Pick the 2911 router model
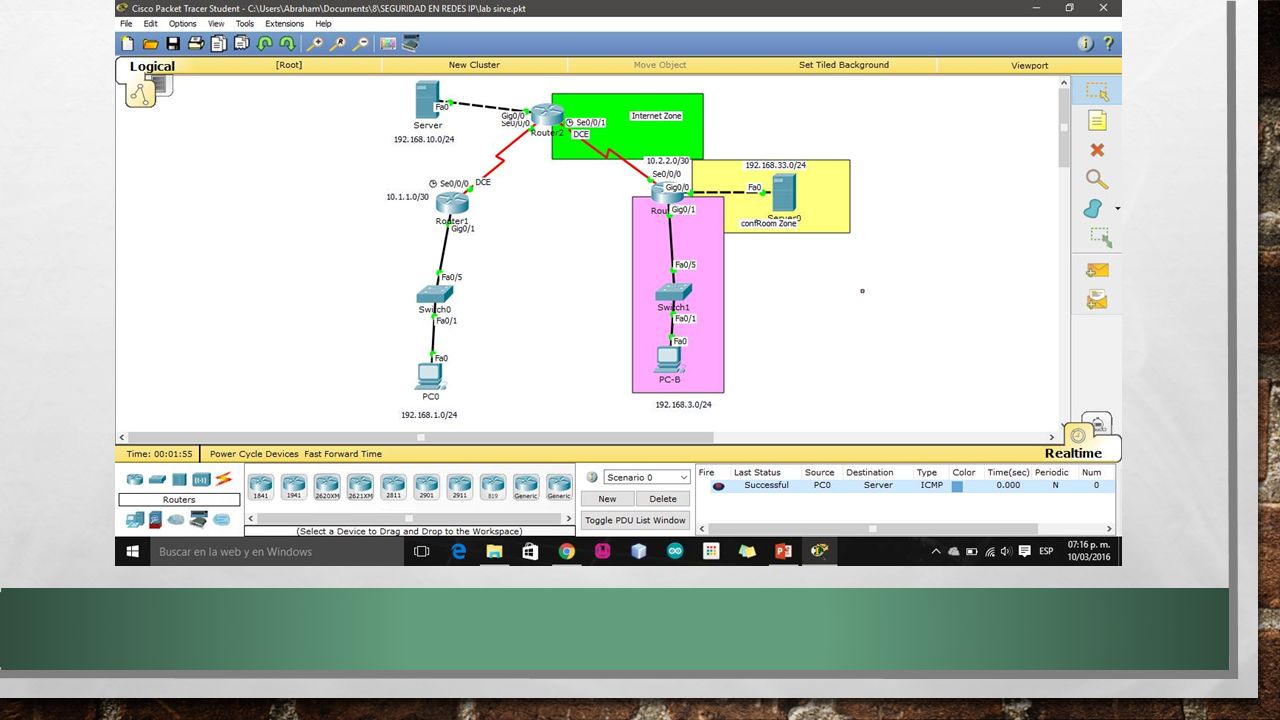The image size is (1280, 720). pyautogui.click(x=460, y=487)
